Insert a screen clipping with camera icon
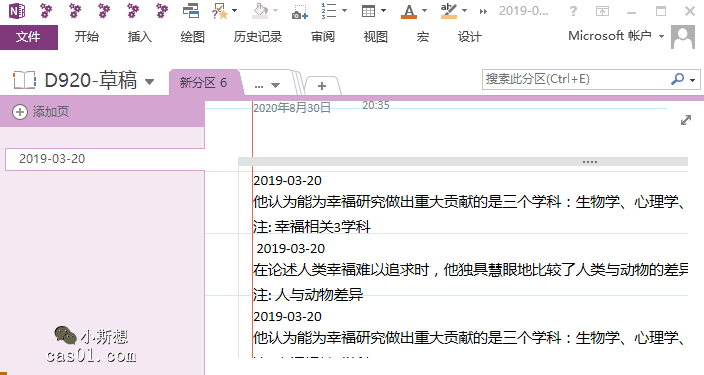Viewport: 704px width, 375px height. click(299, 12)
